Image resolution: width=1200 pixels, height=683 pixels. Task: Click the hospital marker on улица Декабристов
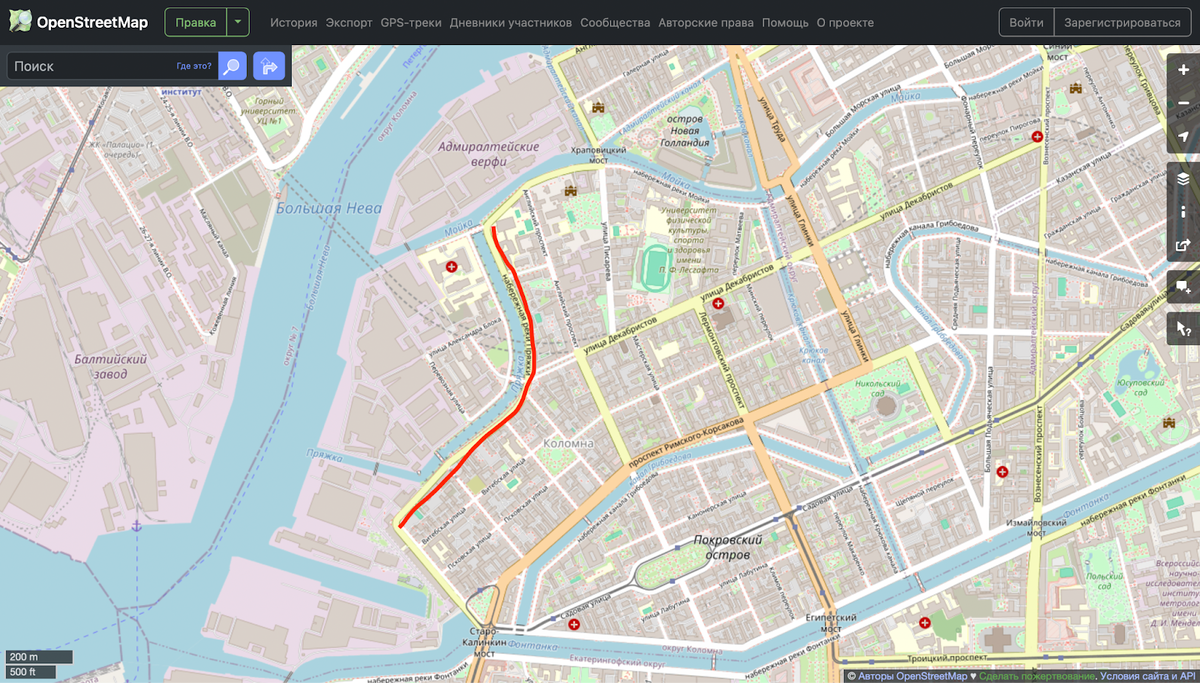718,303
